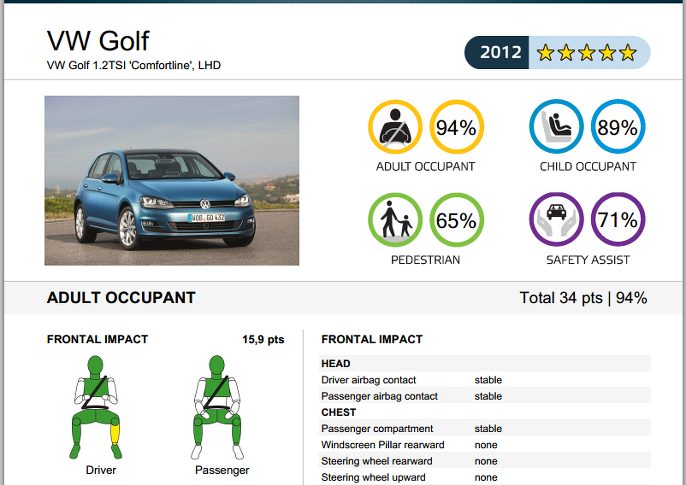The width and height of the screenshot is (686, 485).
Task: Click the Passenger compartment row
Action: pyautogui.click(x=485, y=428)
